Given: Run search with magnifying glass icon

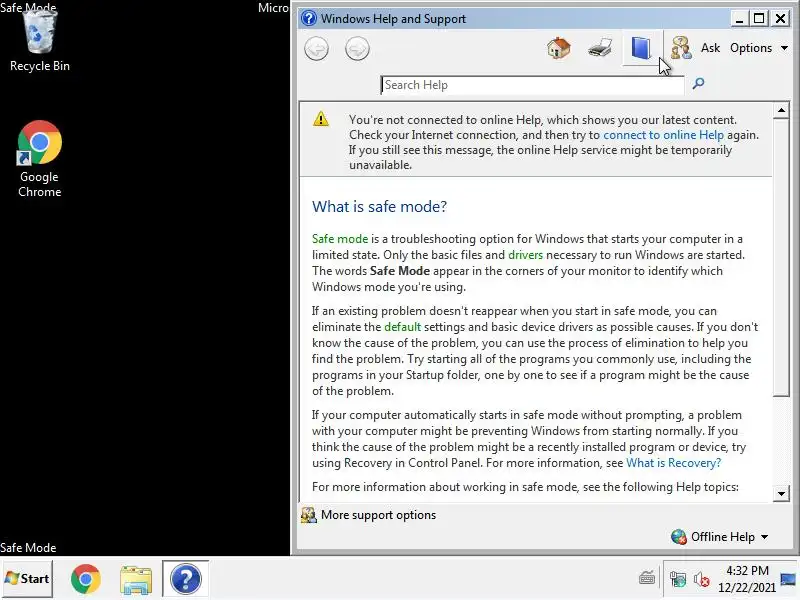Looking at the screenshot, I should point(698,83).
